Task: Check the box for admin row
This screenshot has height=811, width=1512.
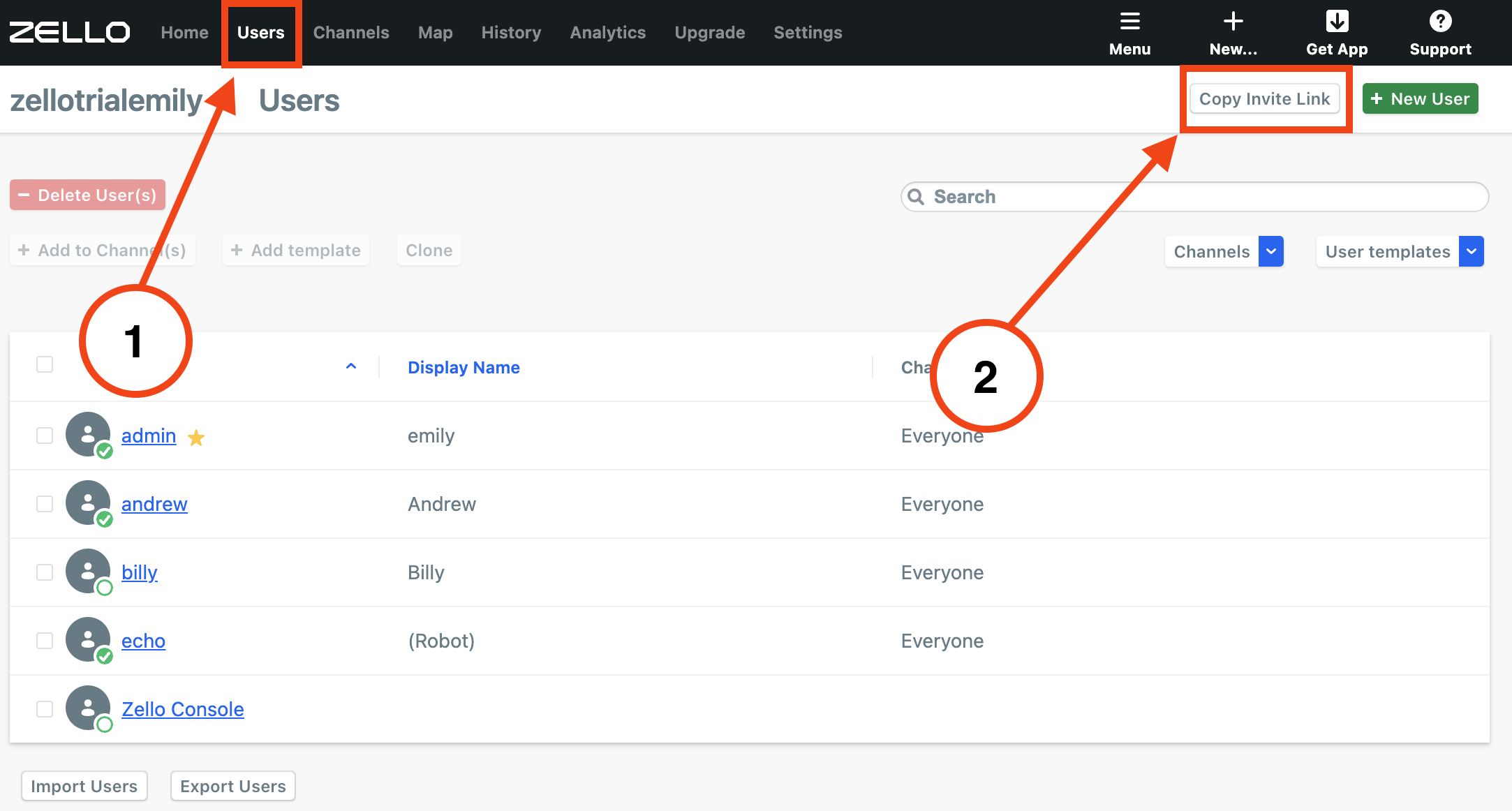Action: [45, 436]
